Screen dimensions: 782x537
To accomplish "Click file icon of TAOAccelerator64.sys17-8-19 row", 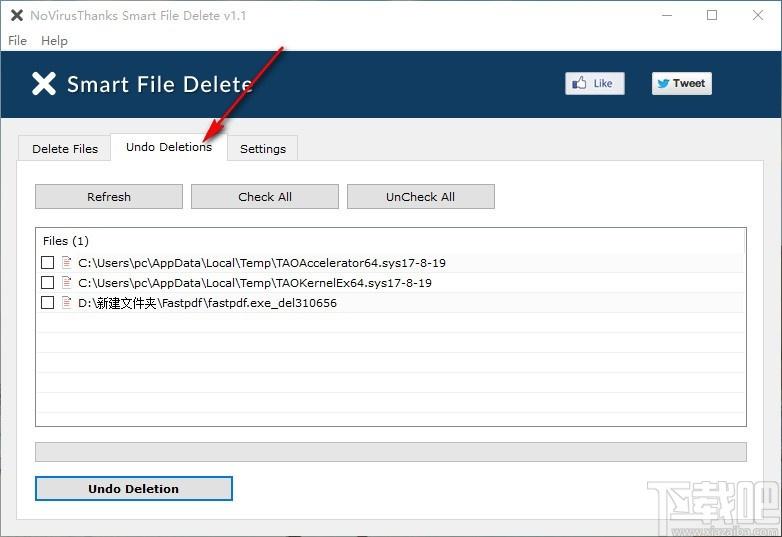I will pos(66,262).
